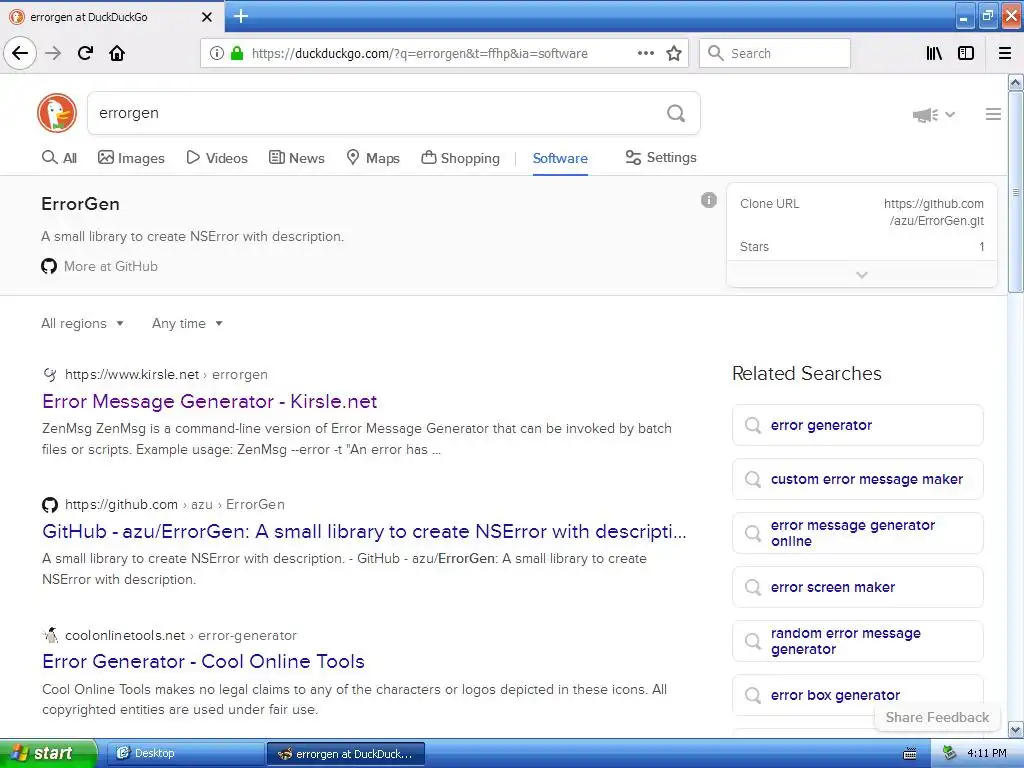The image size is (1024, 768).
Task: Switch to the All results tab
Action: [59, 157]
